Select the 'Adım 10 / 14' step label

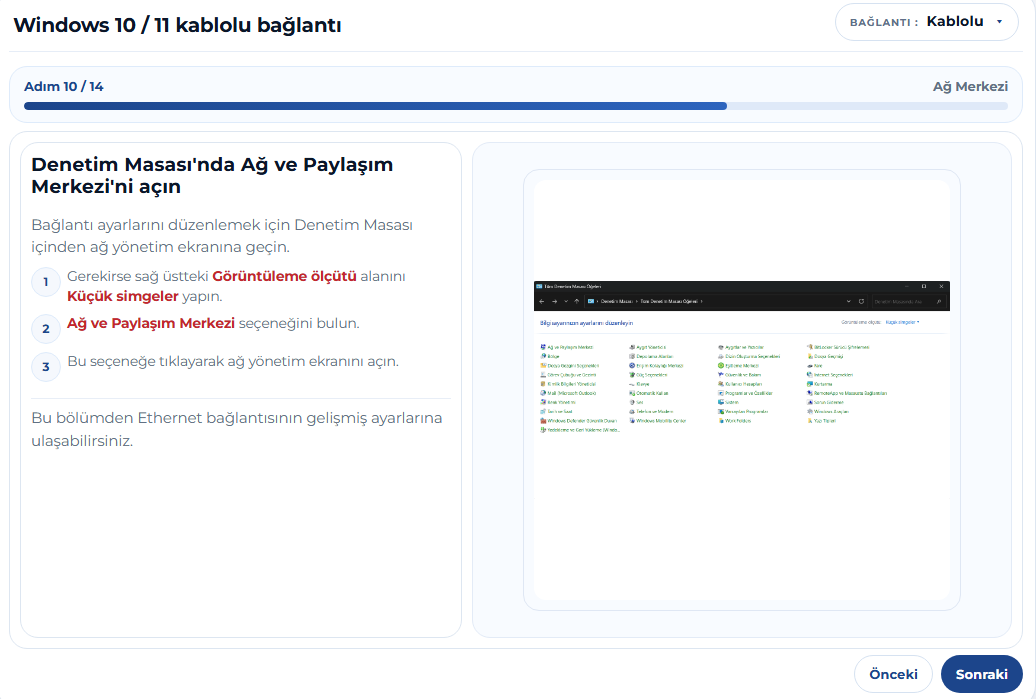(63, 87)
